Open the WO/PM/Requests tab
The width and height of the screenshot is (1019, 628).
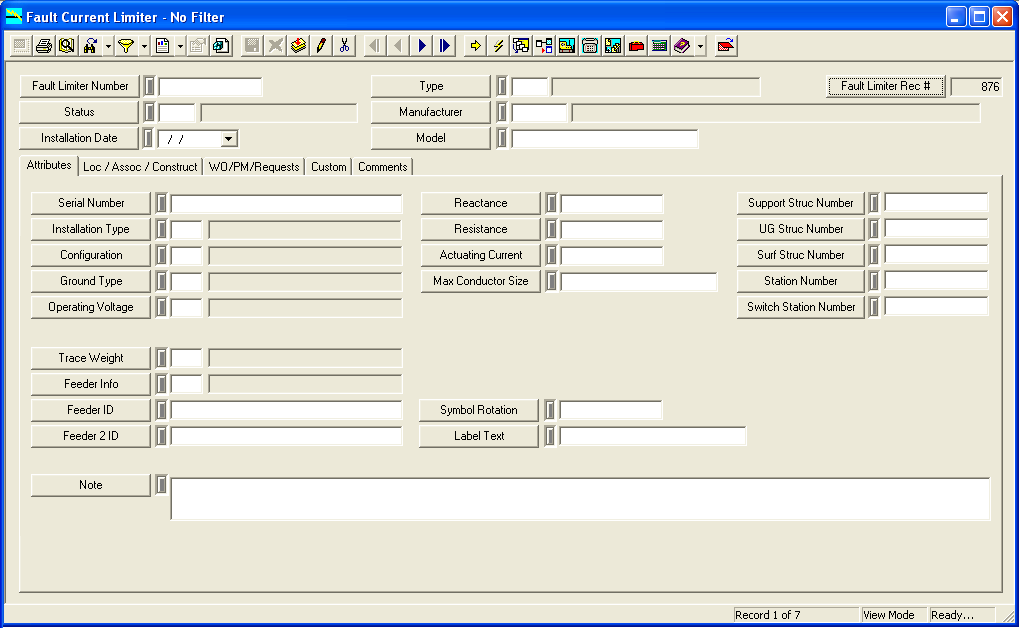(253, 167)
